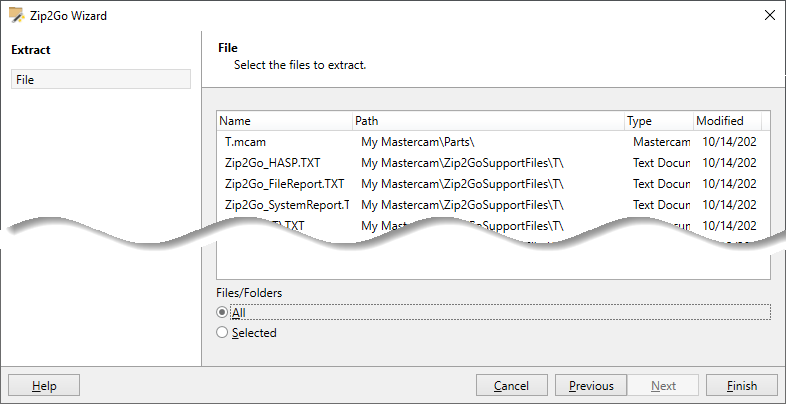Sort files by Type column header
The height and width of the screenshot is (405, 786).
(x=659, y=121)
